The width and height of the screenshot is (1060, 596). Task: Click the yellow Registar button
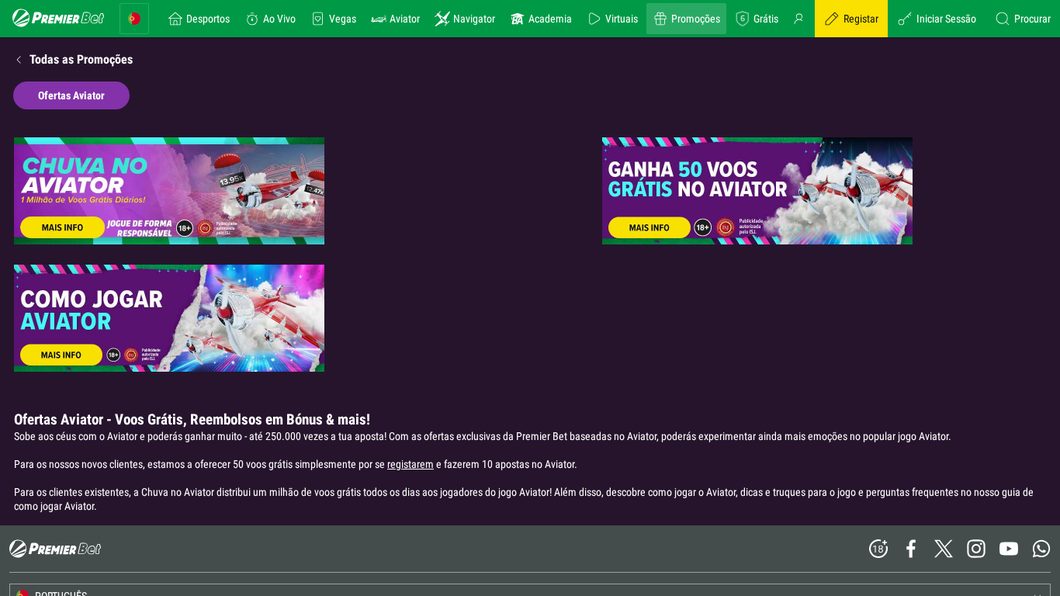(851, 19)
